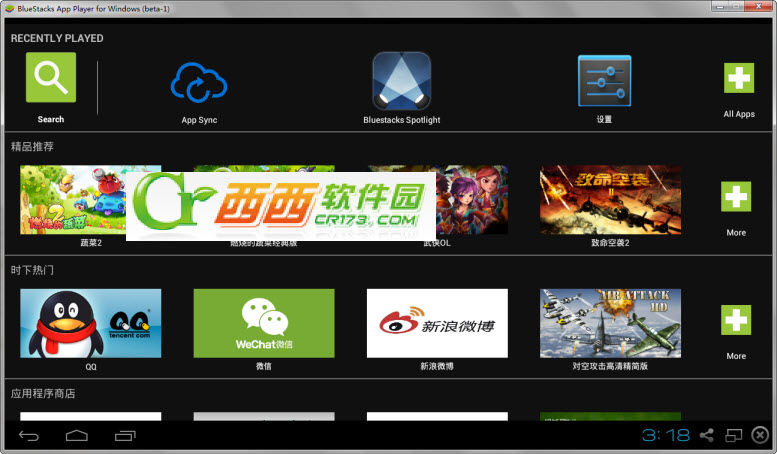Click the 时下热门 section heading
The image size is (777, 454).
point(32,270)
